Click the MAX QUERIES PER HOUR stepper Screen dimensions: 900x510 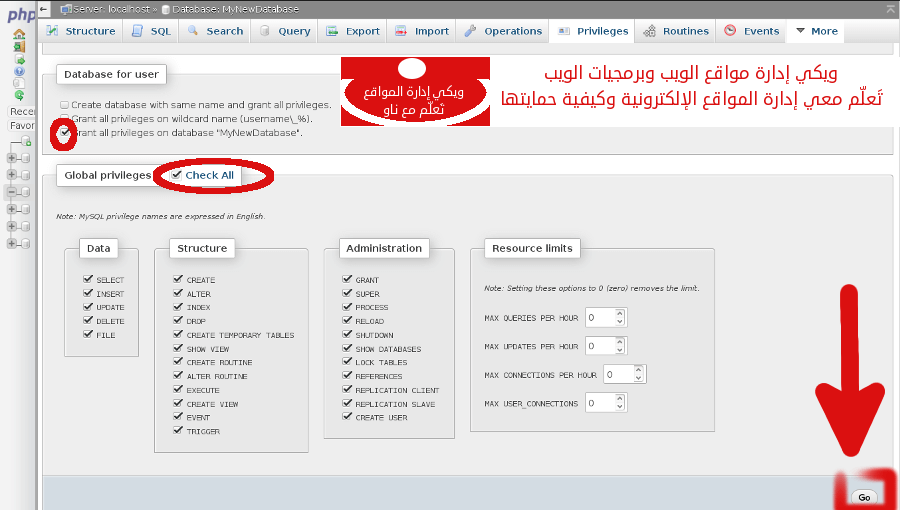pos(621,318)
